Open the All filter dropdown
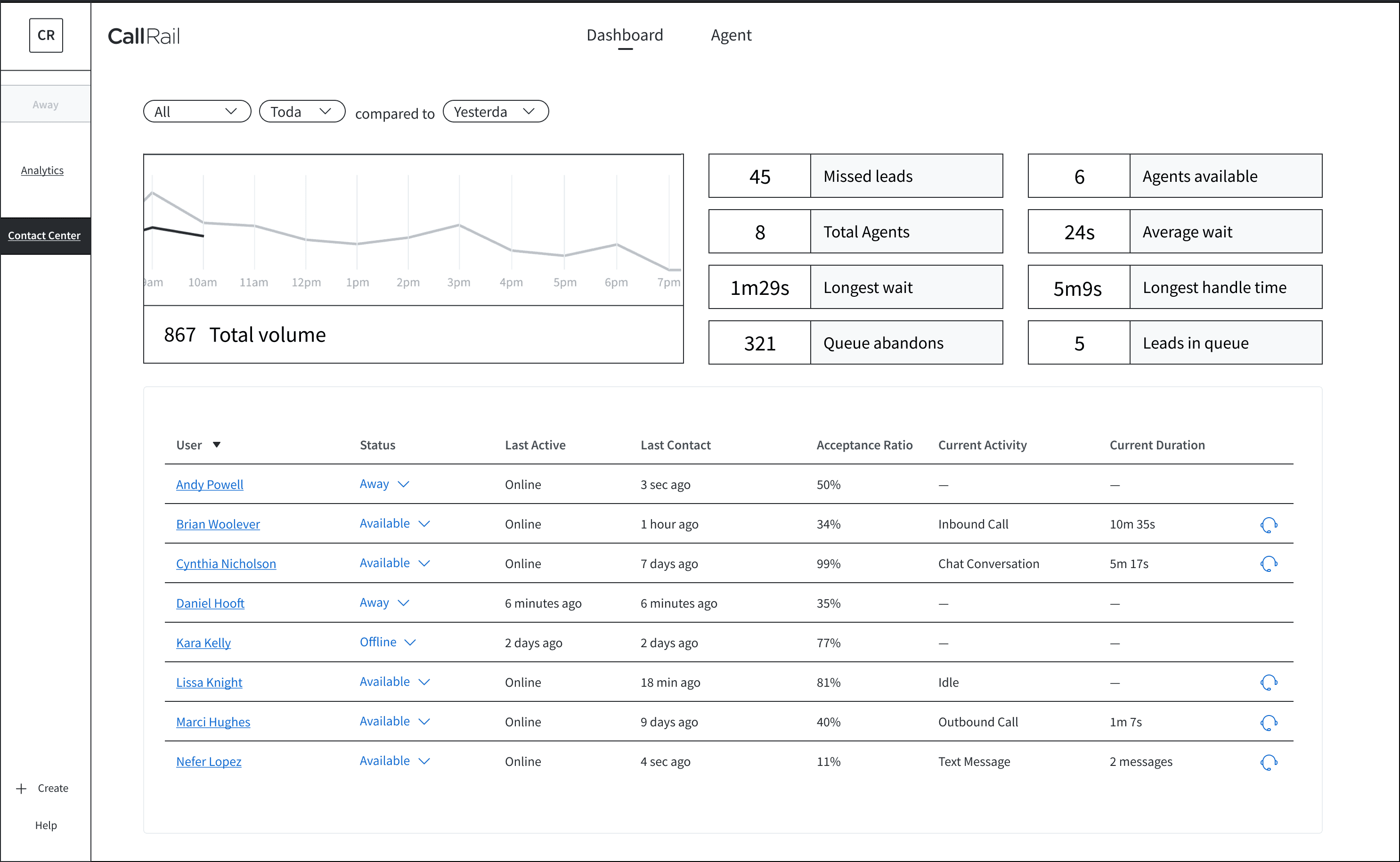1400x862 pixels. click(196, 112)
